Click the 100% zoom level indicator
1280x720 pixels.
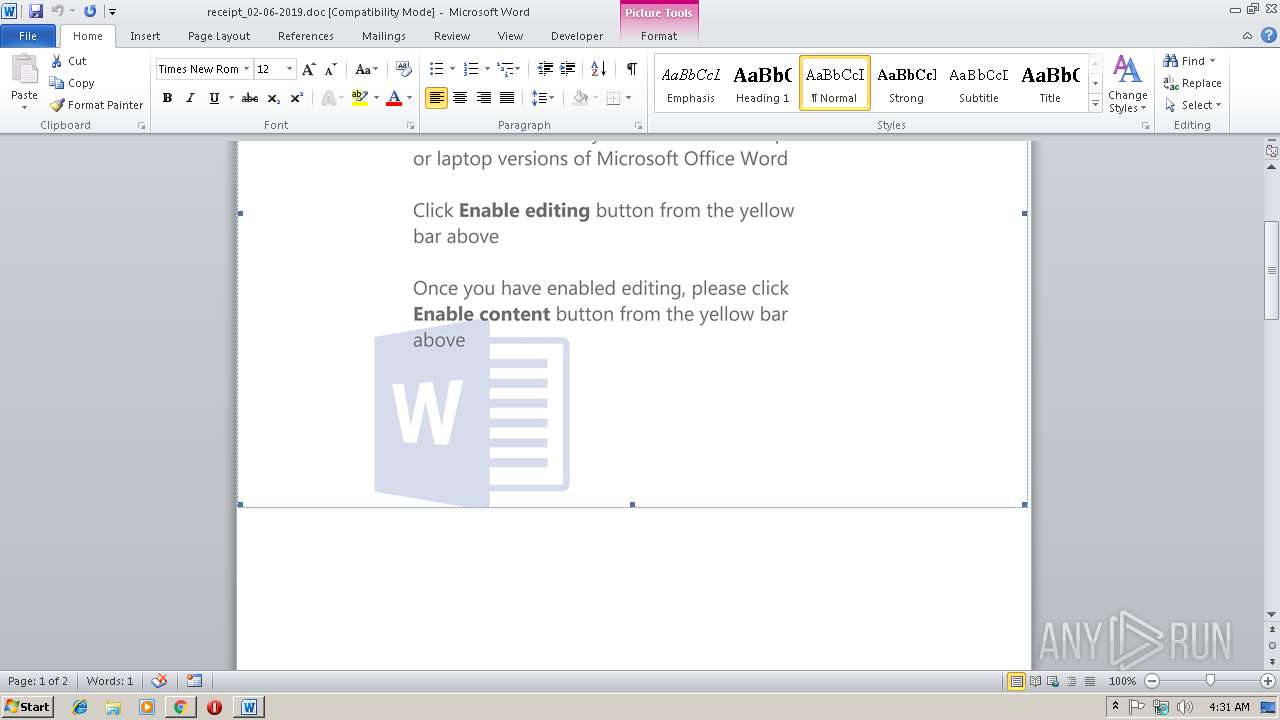[x=1122, y=681]
